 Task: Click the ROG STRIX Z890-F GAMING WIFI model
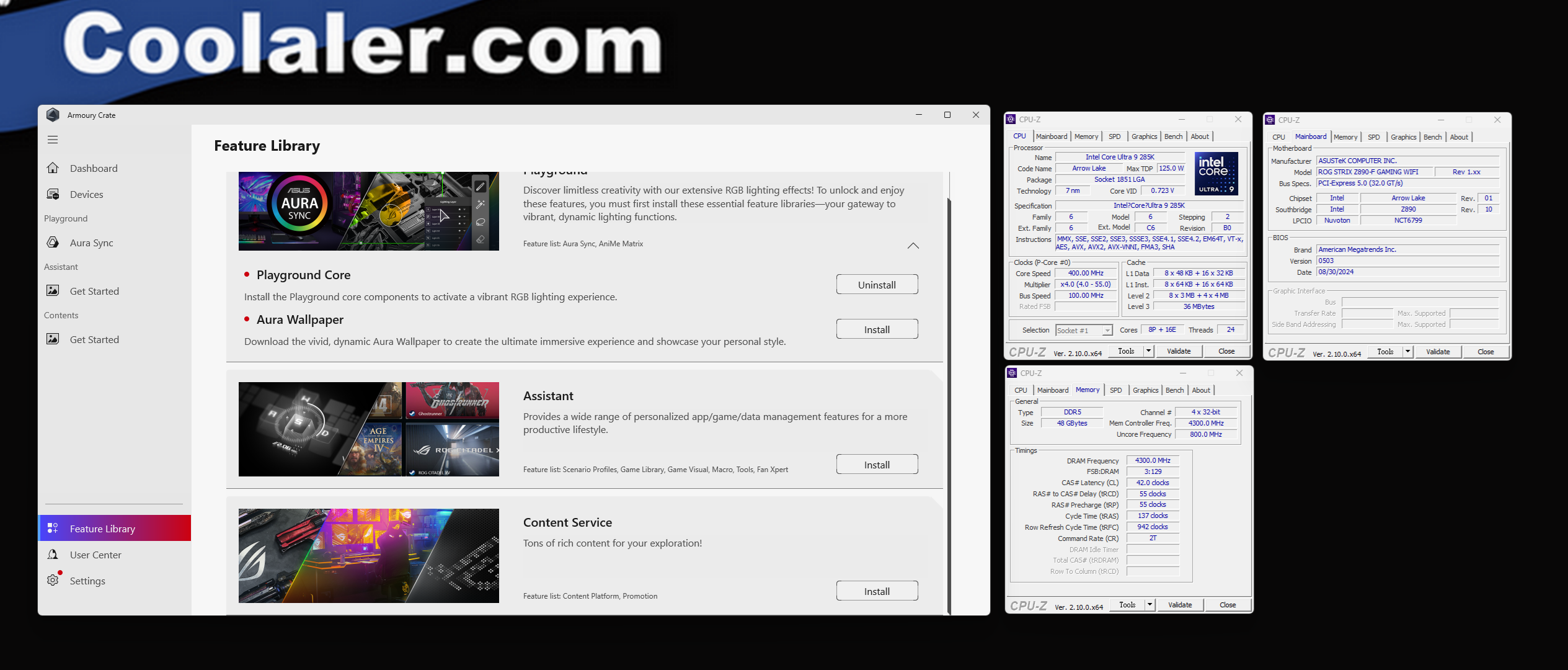point(1375,172)
